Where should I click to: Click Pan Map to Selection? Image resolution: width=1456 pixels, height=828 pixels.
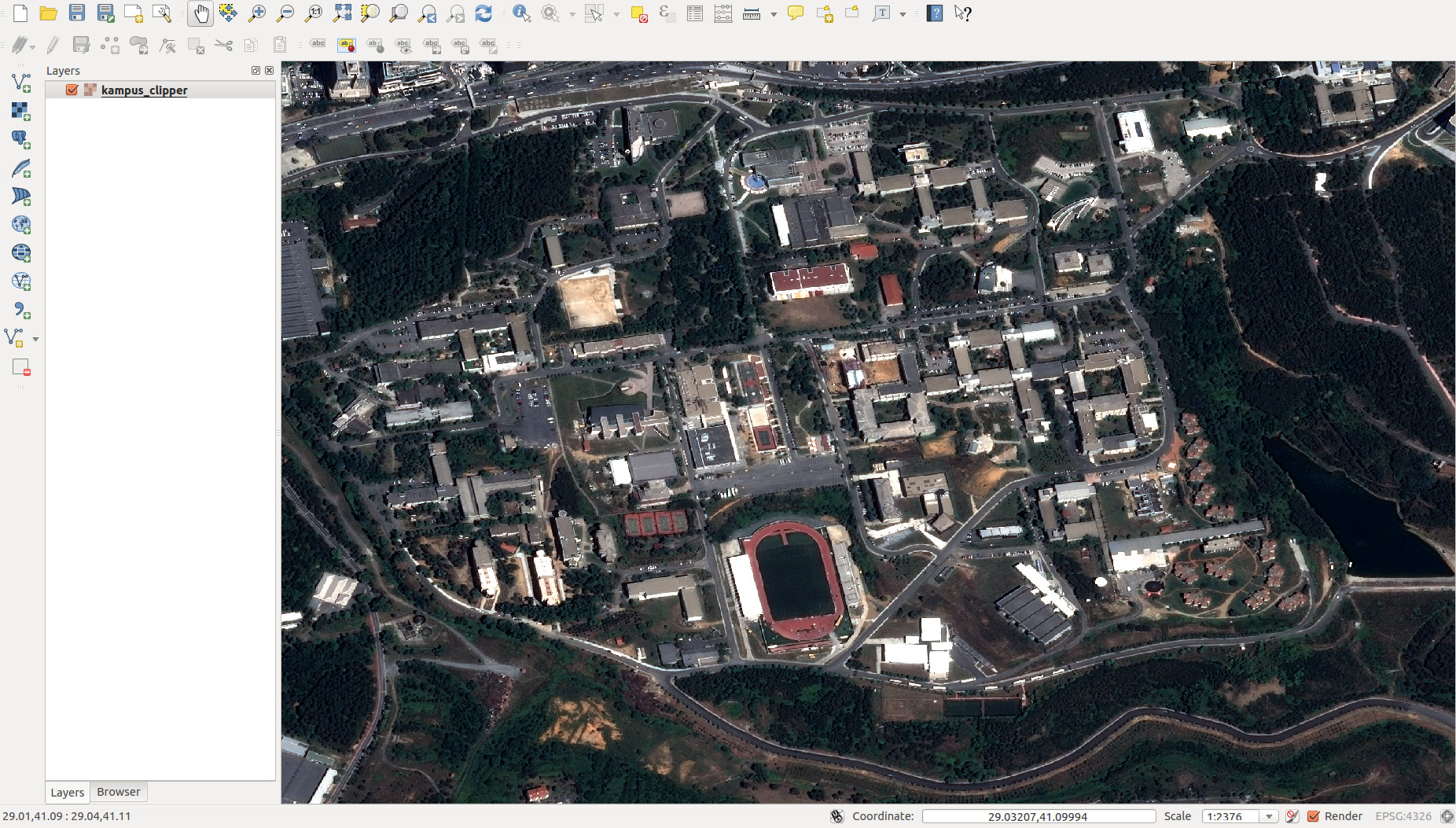[229, 13]
